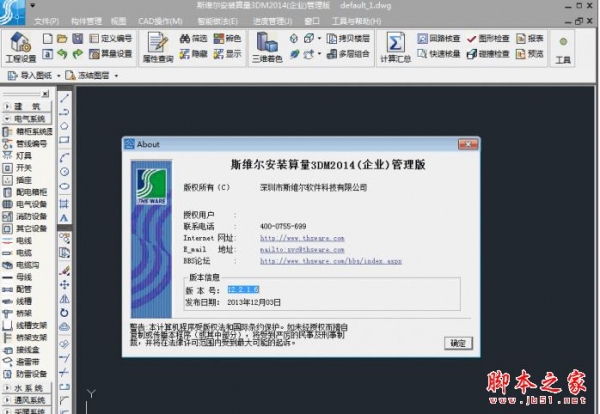Click the green redo arrow
The width and height of the screenshot is (600, 414).
coord(78,54)
